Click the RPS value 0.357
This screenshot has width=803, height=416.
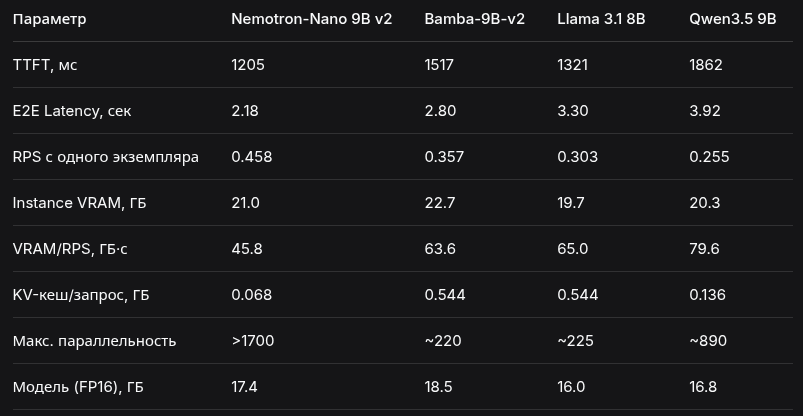[444, 157]
